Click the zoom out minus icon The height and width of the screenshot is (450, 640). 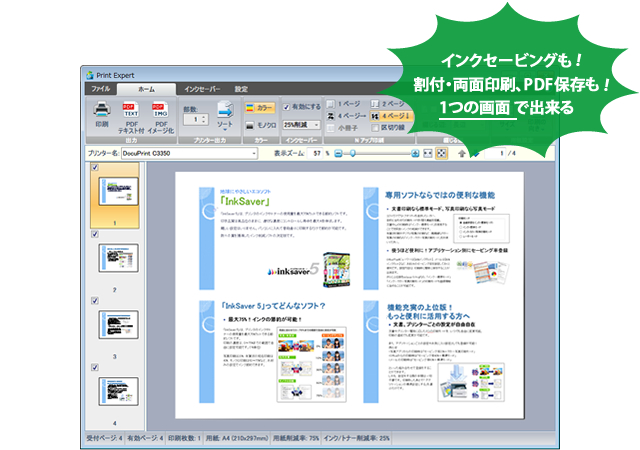click(338, 154)
